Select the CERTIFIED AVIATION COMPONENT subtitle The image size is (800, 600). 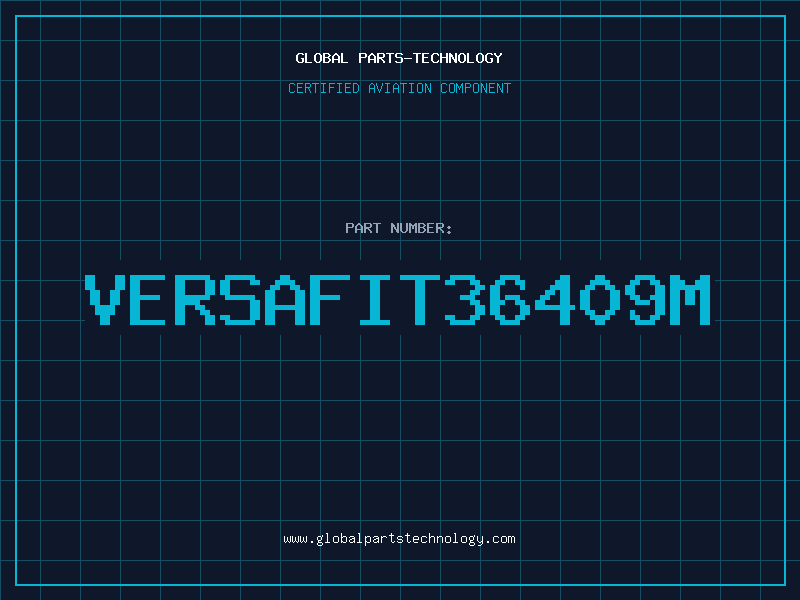pos(399,88)
